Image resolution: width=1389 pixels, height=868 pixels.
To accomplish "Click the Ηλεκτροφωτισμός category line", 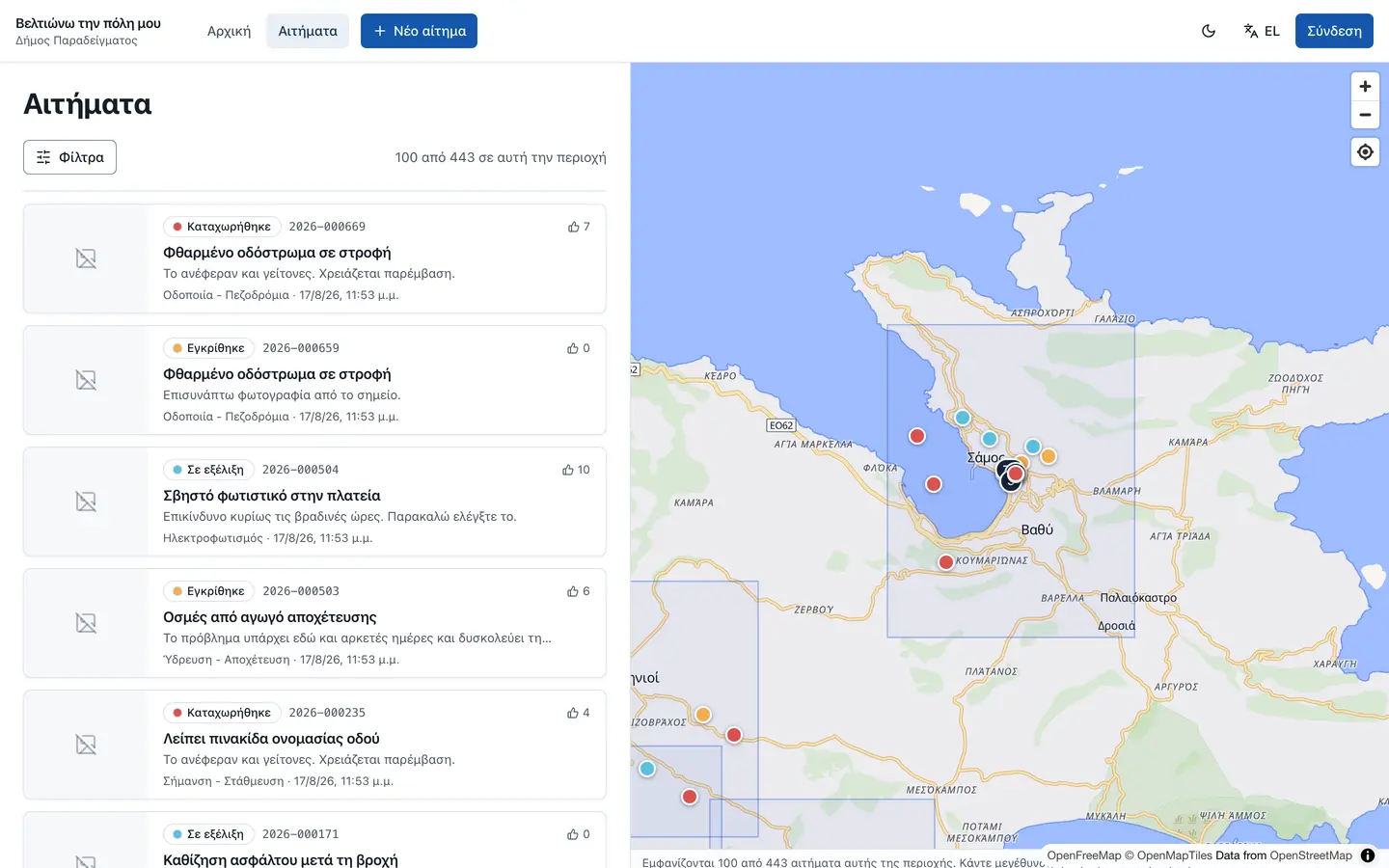I will coord(267,538).
